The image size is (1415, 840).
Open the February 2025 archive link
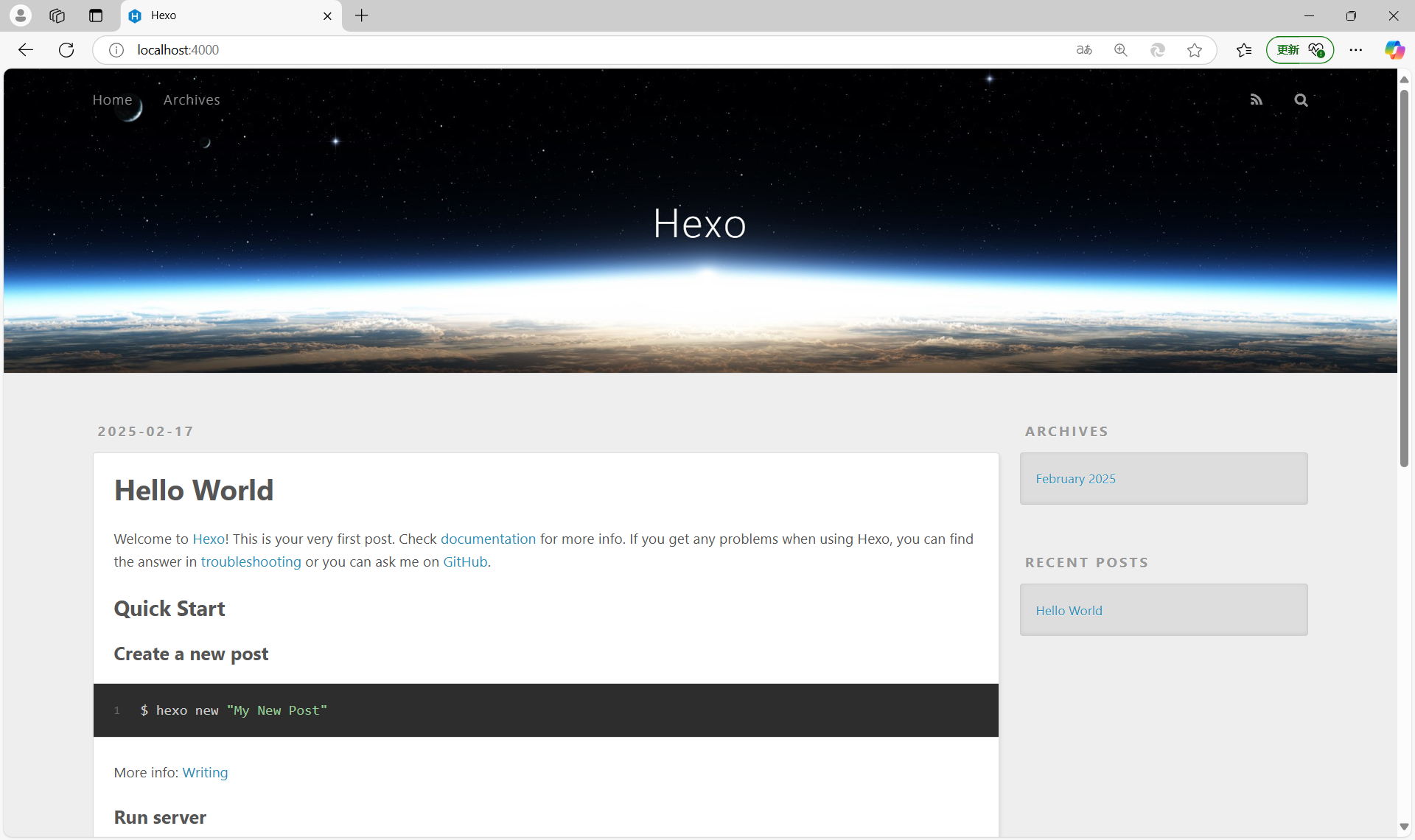1075,479
